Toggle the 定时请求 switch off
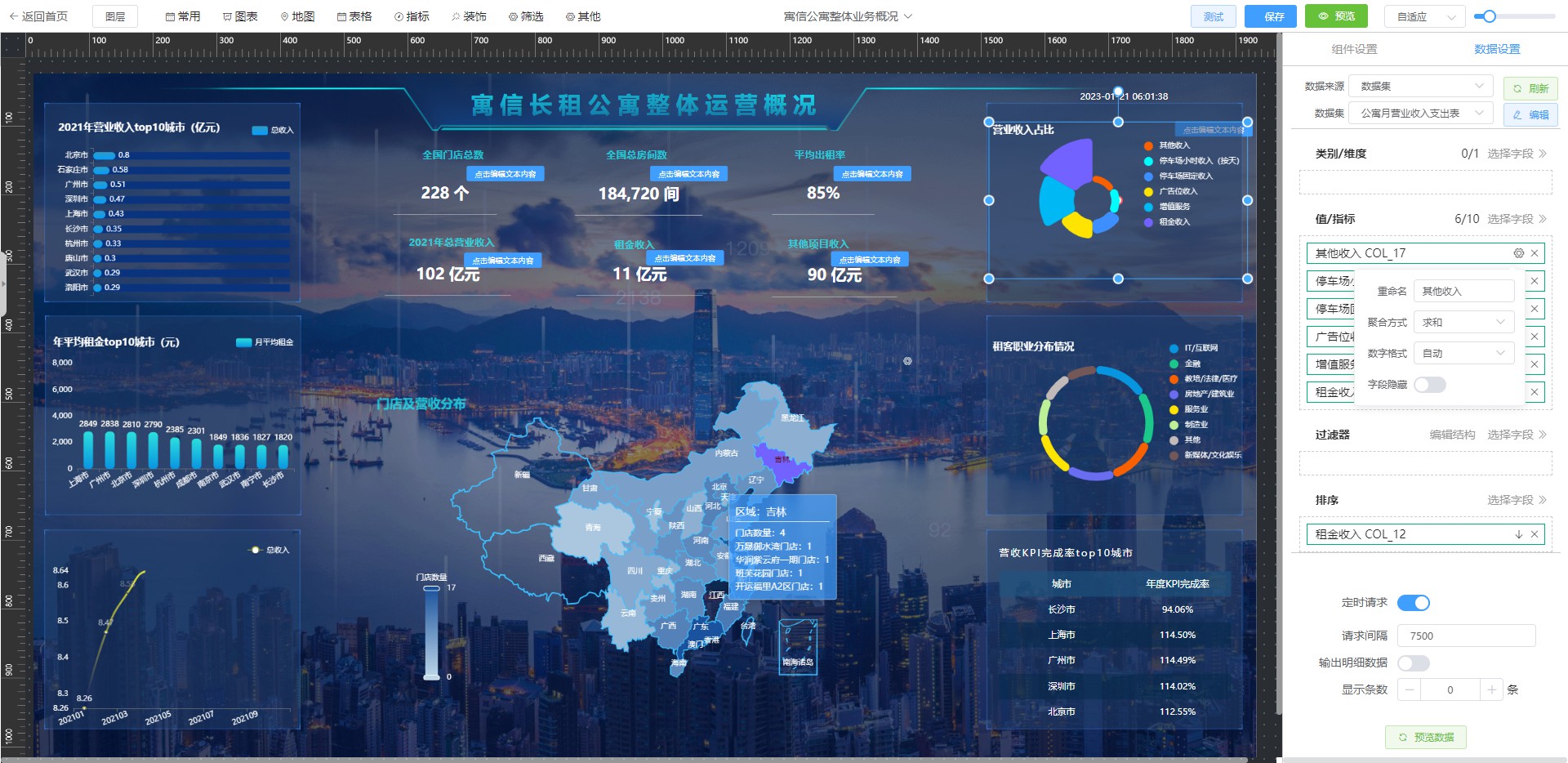The width and height of the screenshot is (1568, 763). [1414, 603]
